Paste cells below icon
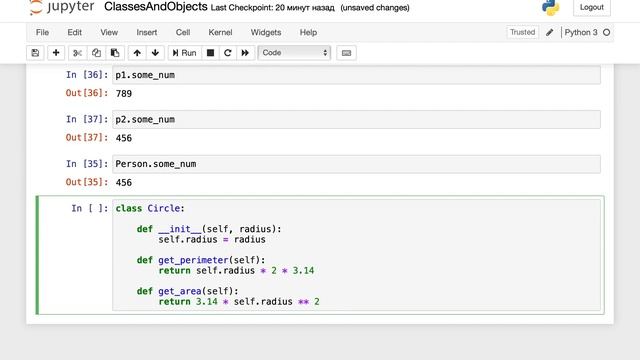Screen dimensions: 640x360 coord(115,53)
